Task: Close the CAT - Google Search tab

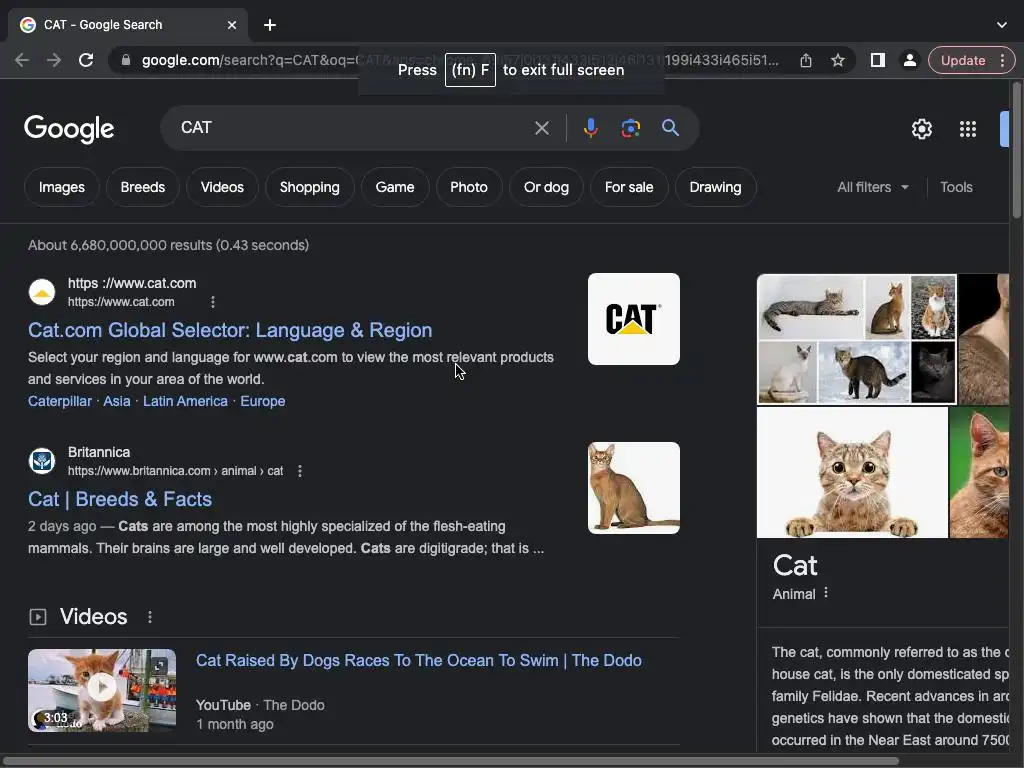Action: [x=232, y=25]
